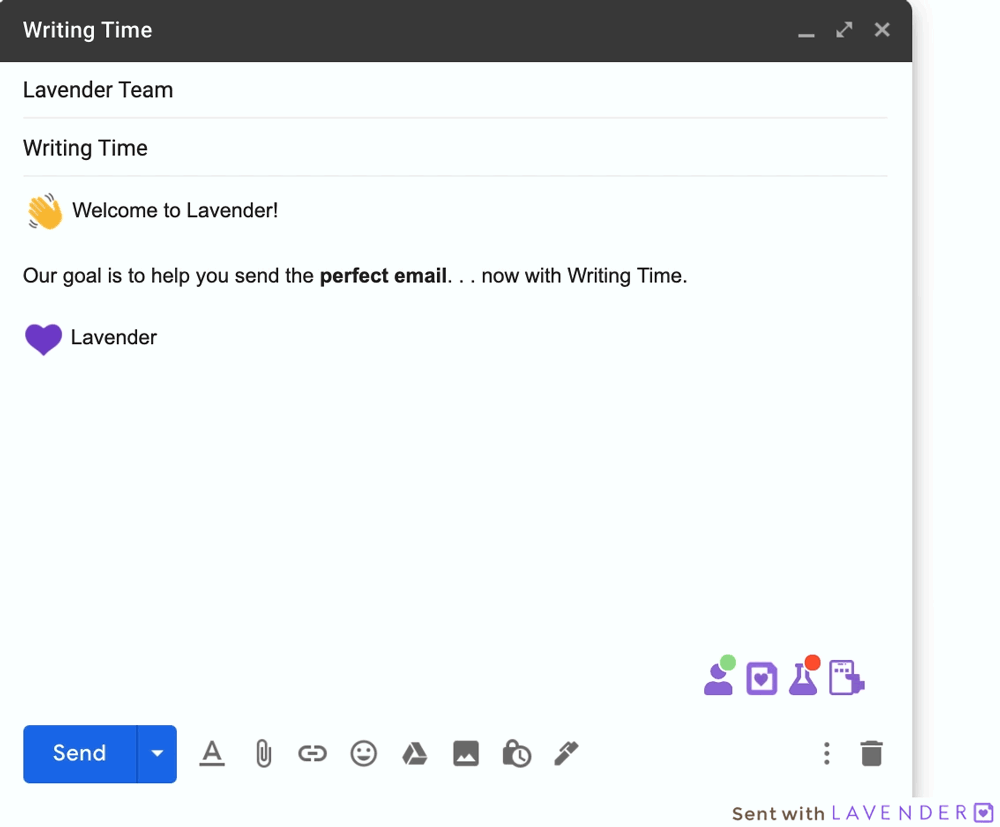Open the emoji picker
The width and height of the screenshot is (1000, 827).
click(x=364, y=754)
